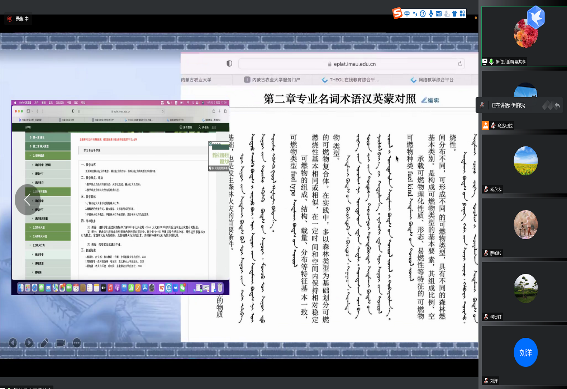The height and width of the screenshot is (389, 567).
Task: Click the 编辑 edit link beside the chapter title
Action: coord(430,100)
